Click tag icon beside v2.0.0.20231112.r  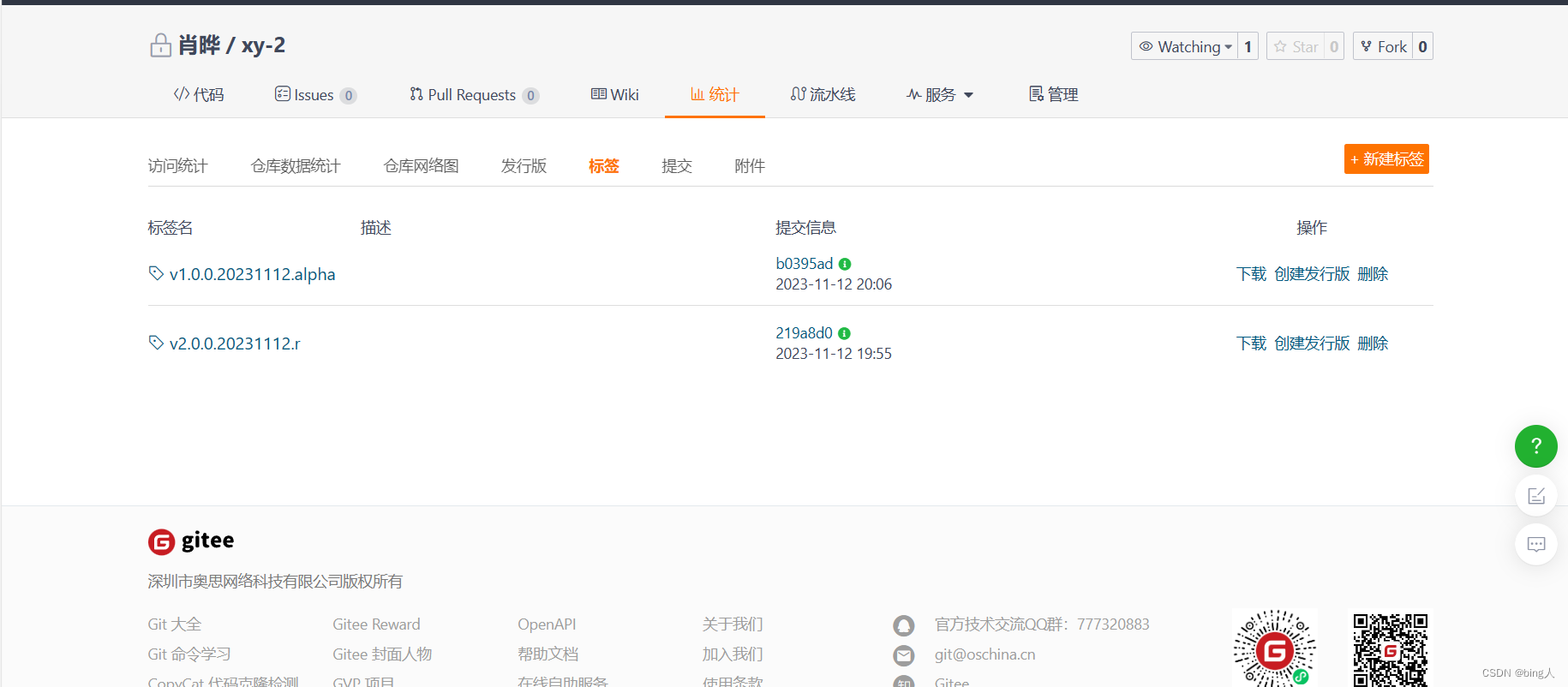[156, 343]
